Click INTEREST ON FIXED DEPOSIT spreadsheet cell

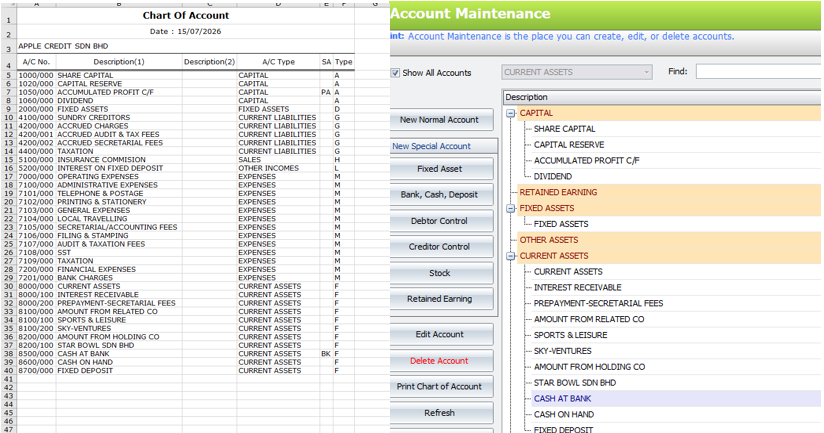pyautogui.click(x=119, y=168)
